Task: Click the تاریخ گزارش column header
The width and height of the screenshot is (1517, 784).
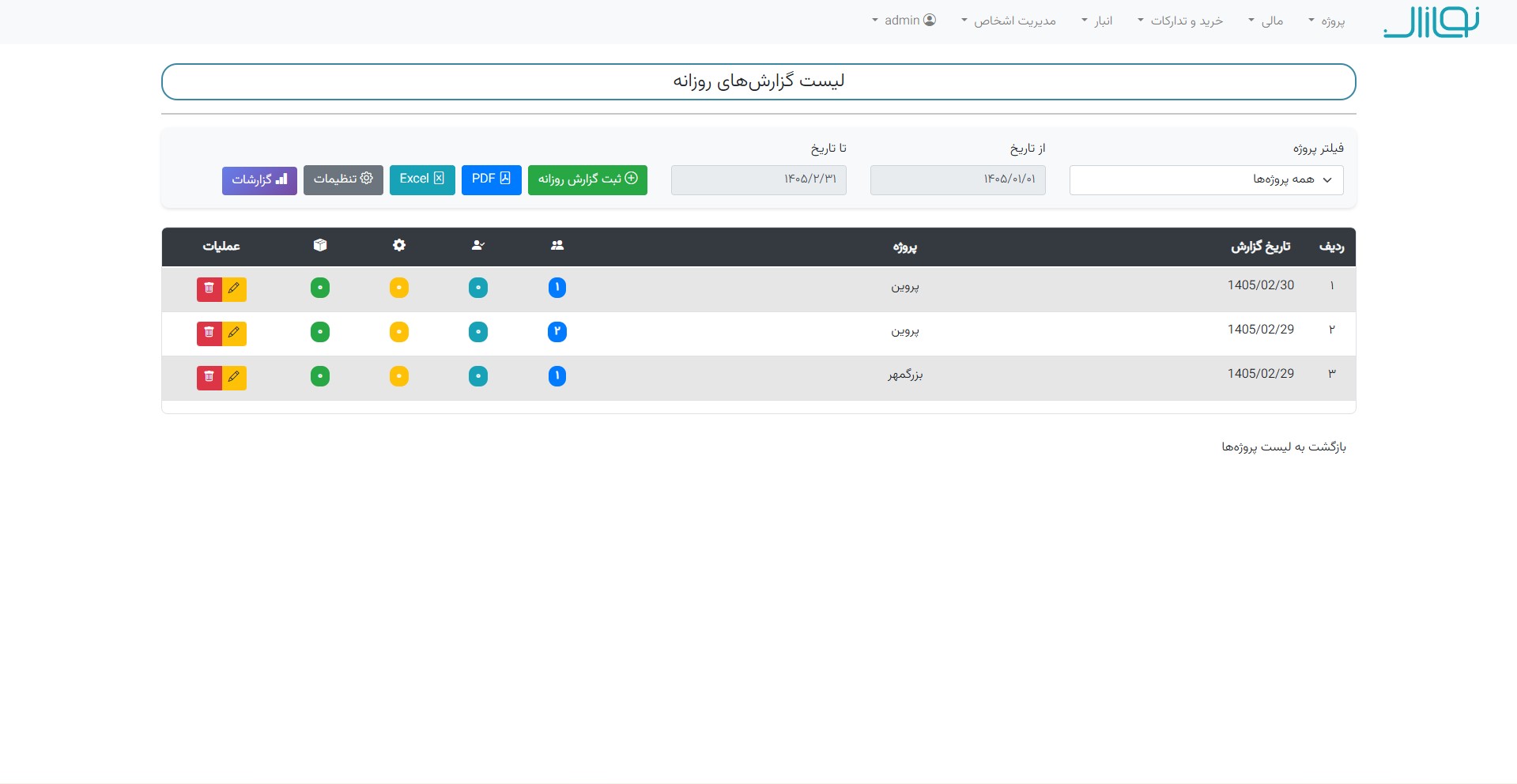Action: [x=1261, y=247]
